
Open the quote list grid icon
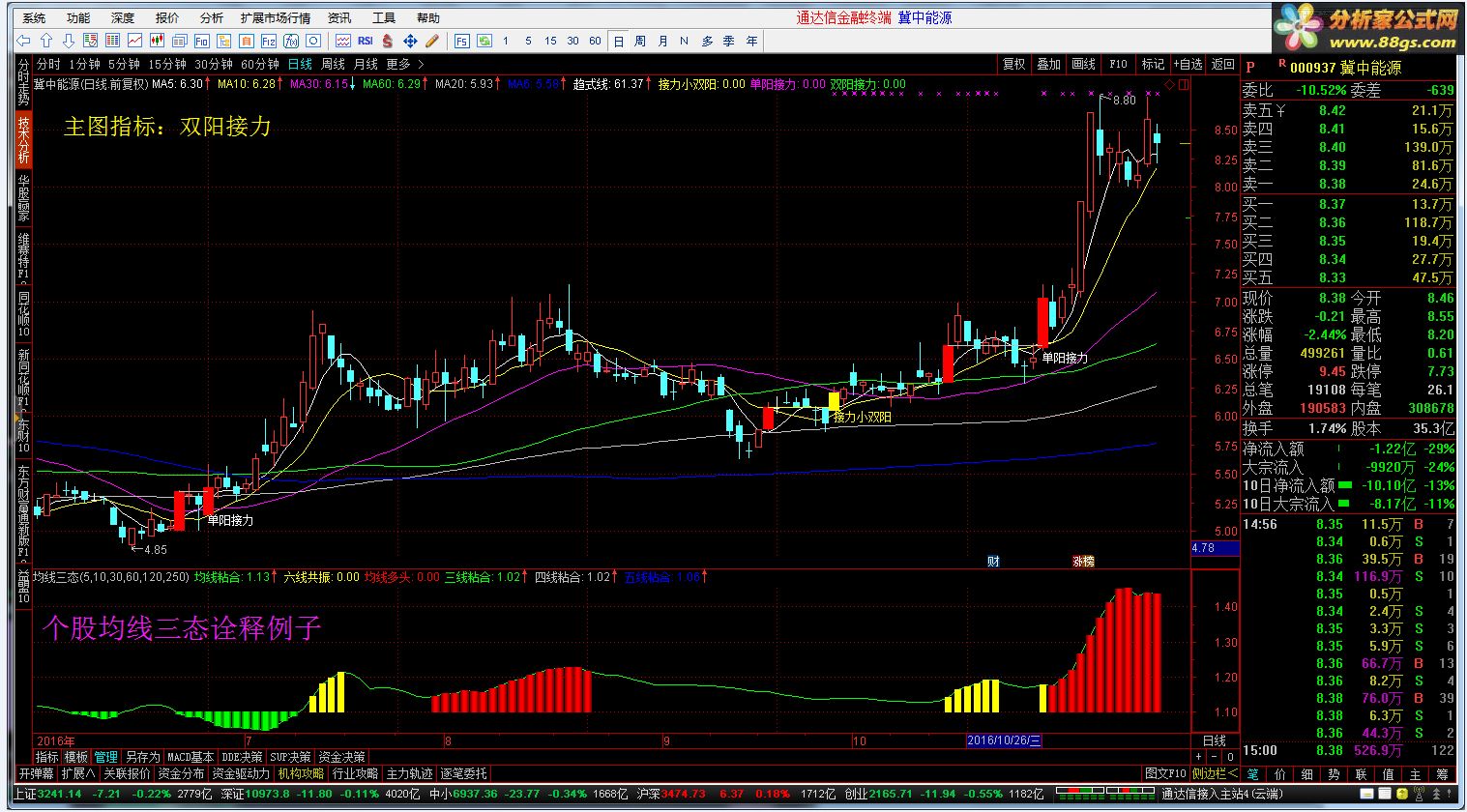[112, 41]
